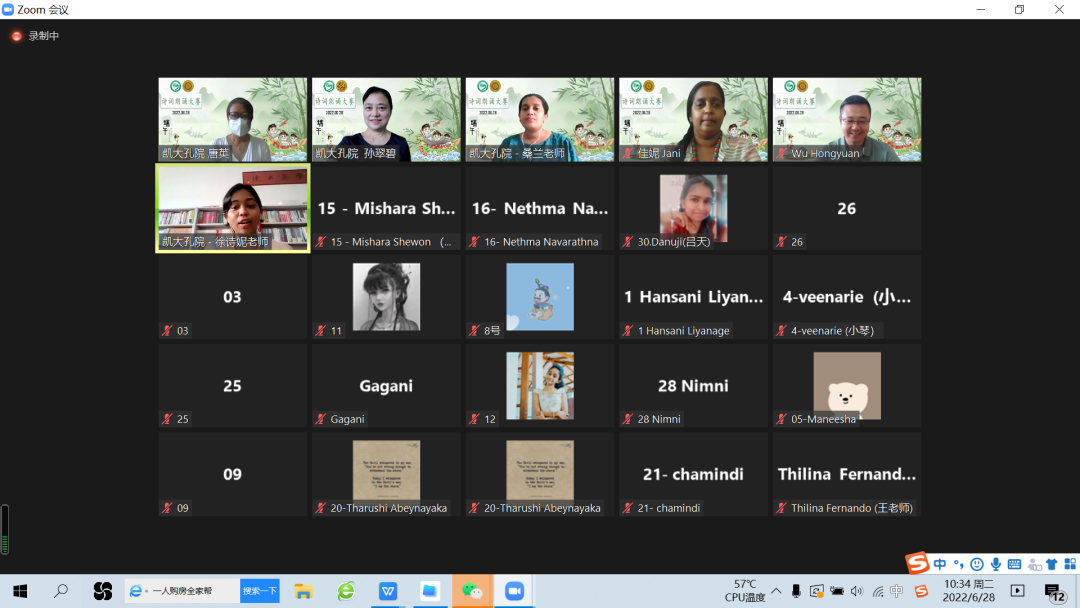Expand the hidden system tray icons chevron
This screenshot has width=1080, height=608.
tap(776, 591)
